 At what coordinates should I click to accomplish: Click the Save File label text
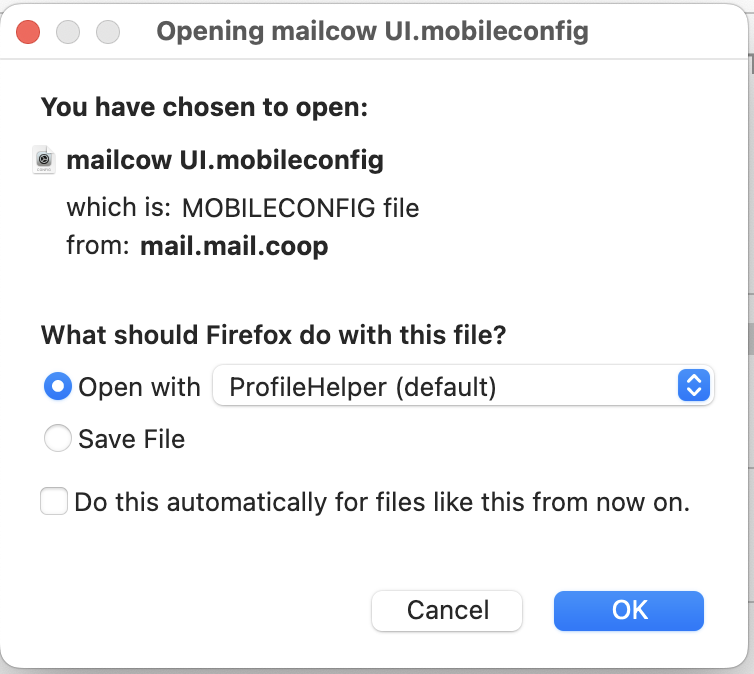tap(132, 439)
